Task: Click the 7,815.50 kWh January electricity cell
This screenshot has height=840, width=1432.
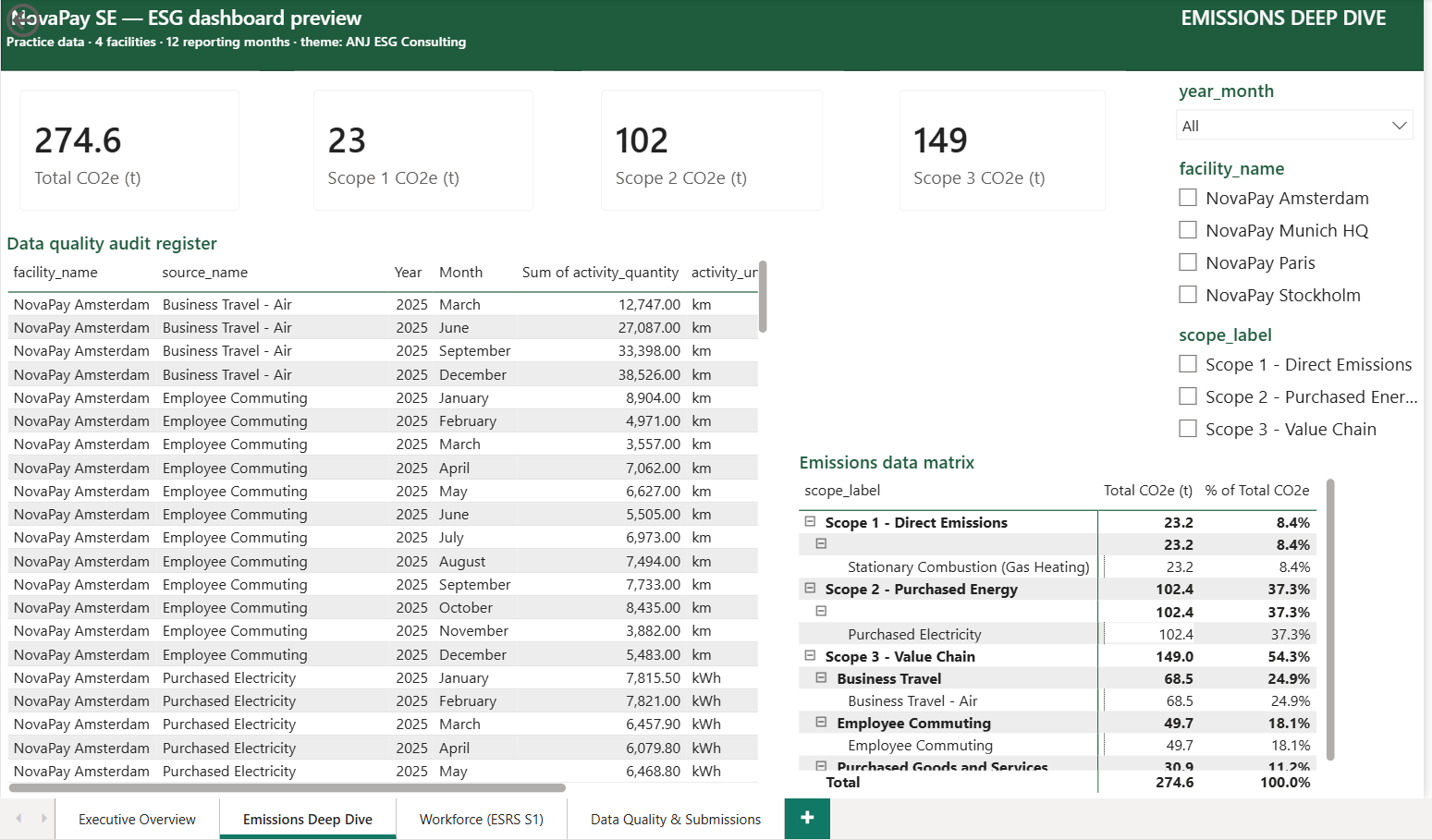Action: (x=653, y=677)
